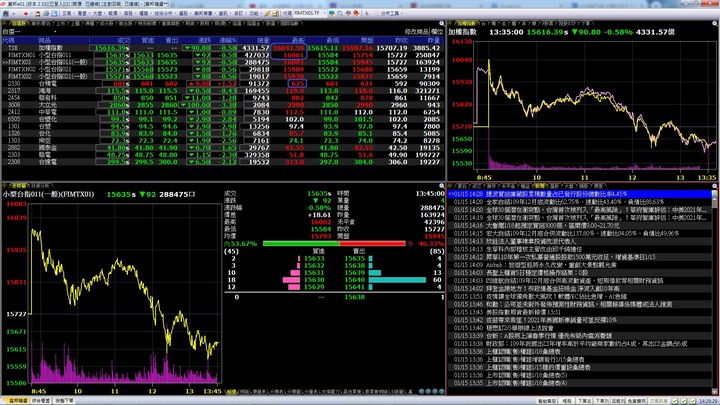Click the red arrow icon in the toolbar

pos(26,13)
